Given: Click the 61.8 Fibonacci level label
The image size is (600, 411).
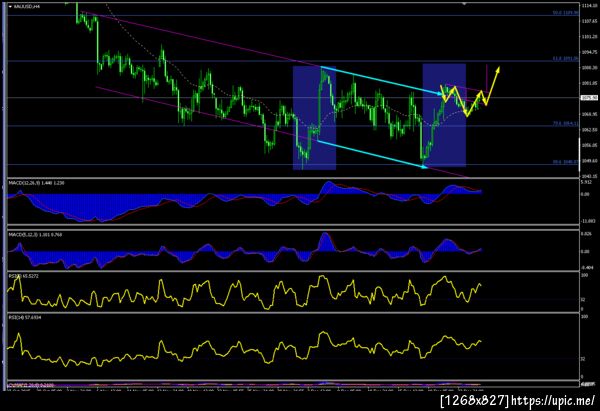Looking at the screenshot, I should (566, 59).
